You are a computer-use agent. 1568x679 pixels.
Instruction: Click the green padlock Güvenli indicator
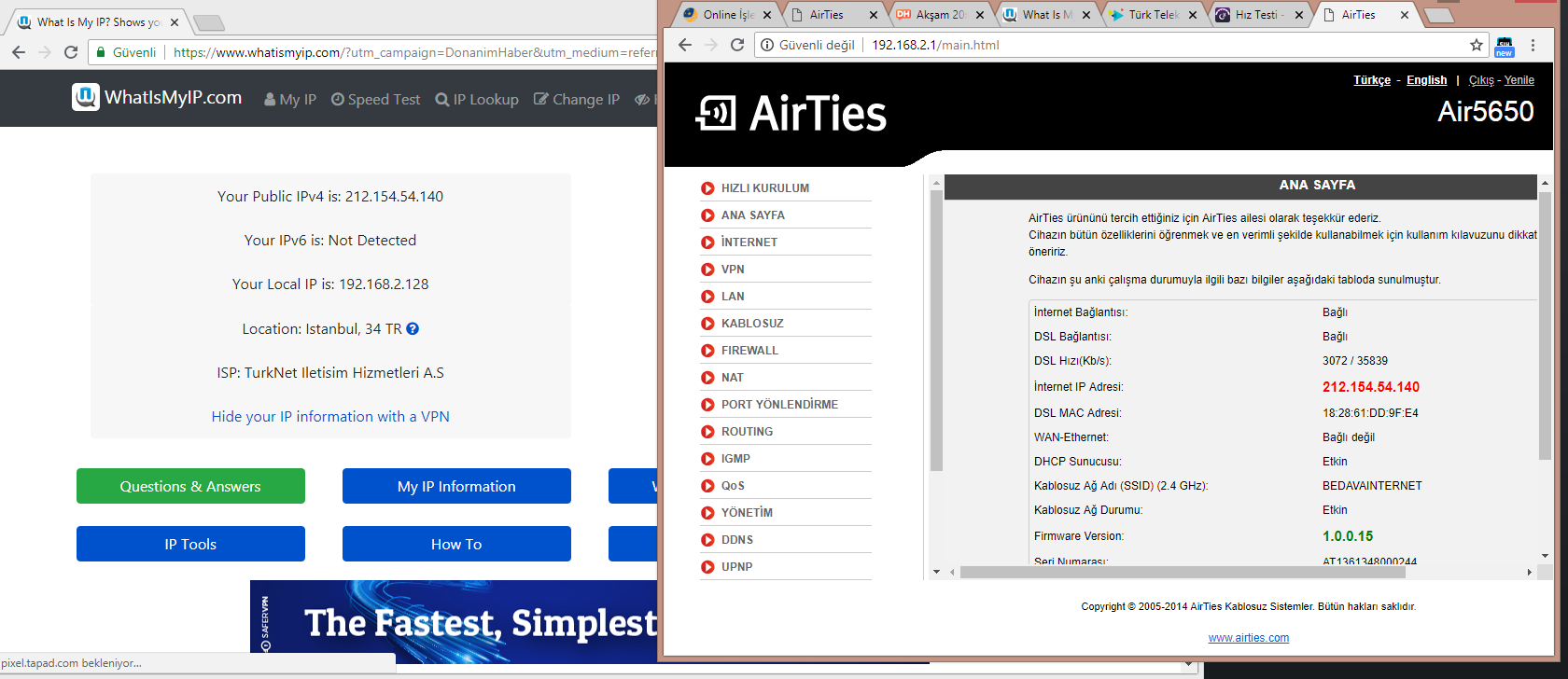pos(126,52)
